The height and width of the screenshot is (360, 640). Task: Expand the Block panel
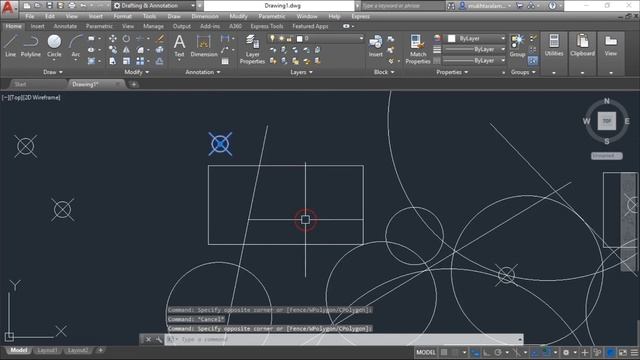(x=384, y=72)
